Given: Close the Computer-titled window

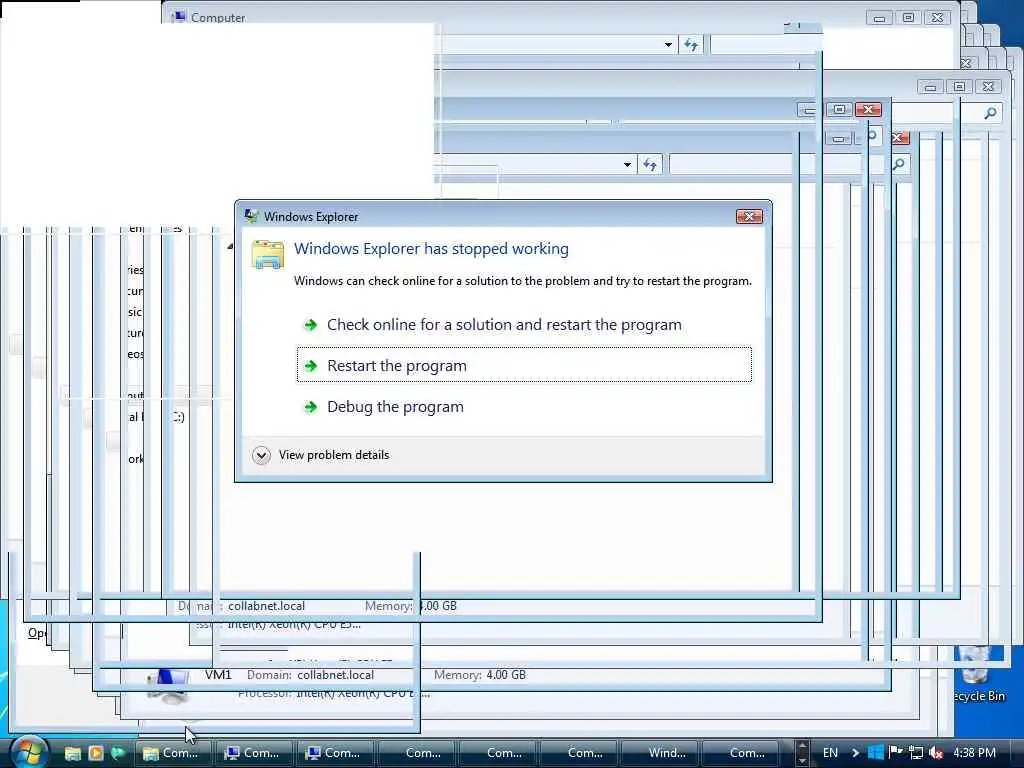Looking at the screenshot, I should click(x=937, y=18).
